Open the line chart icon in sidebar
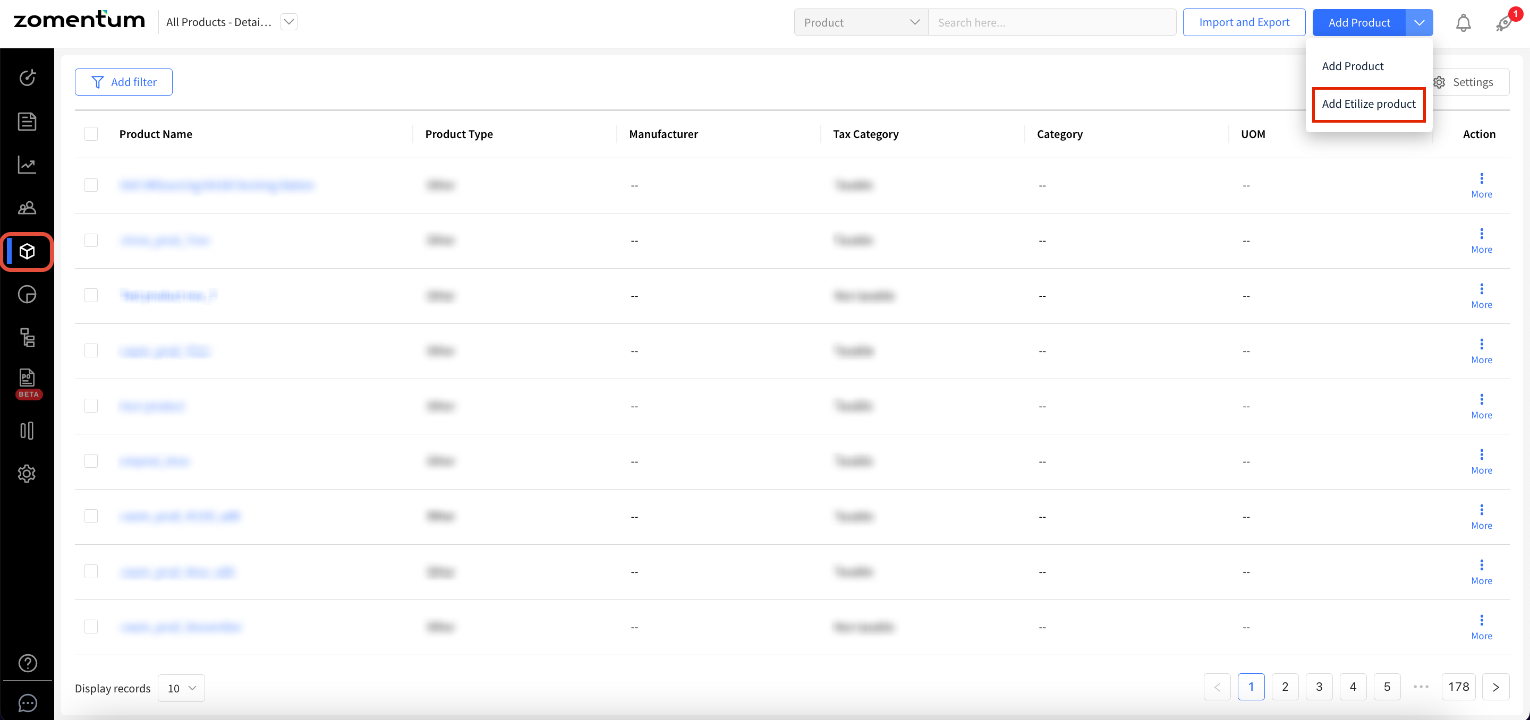The image size is (1530, 720). (x=27, y=165)
